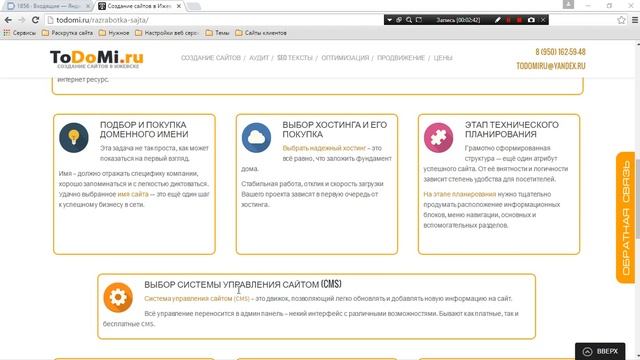Follow the 'На этапе планирования' link
The height and width of the screenshot is (360, 640).
pyautogui.click(x=460, y=194)
